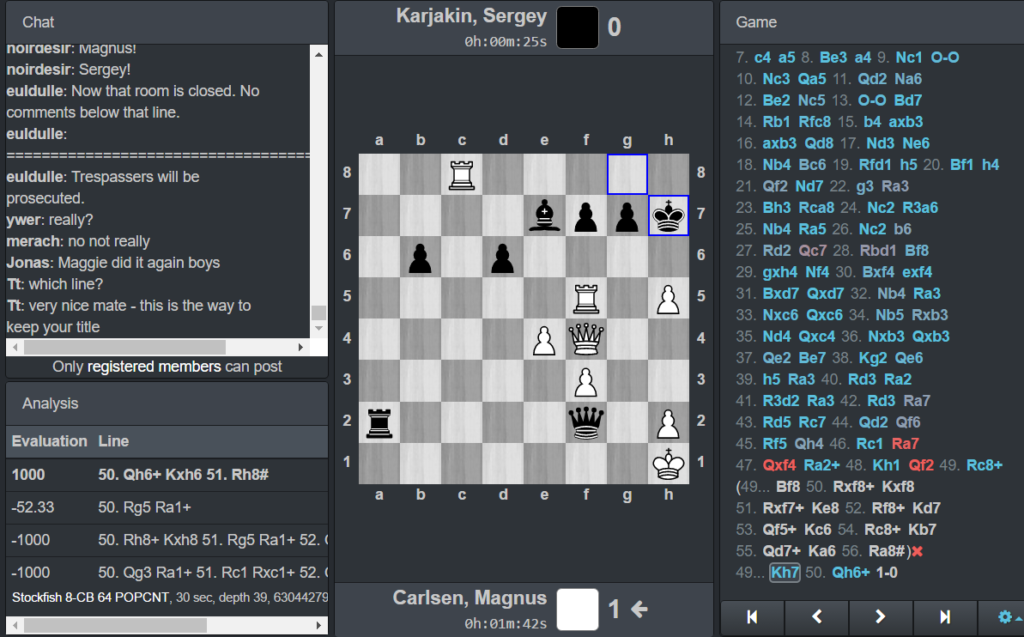Jump to the last move of the game
This screenshot has width=1024, height=637.
click(x=944, y=617)
